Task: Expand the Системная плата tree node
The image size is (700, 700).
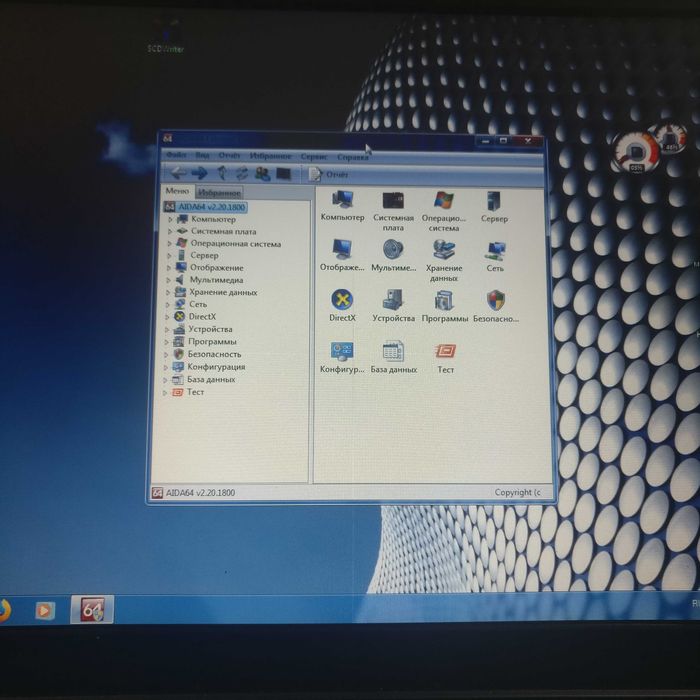Action: (x=170, y=231)
